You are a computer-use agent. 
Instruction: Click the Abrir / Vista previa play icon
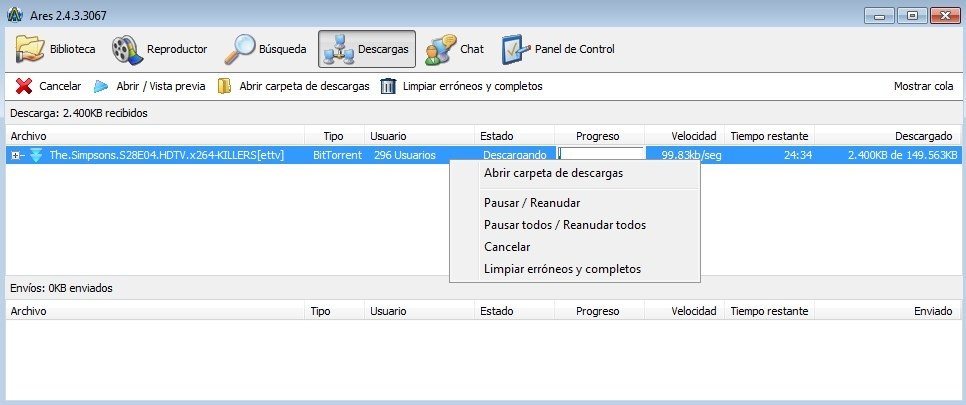pos(101,86)
